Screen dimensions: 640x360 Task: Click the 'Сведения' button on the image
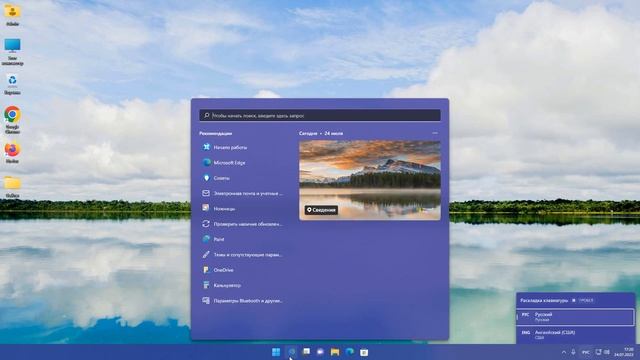coord(321,210)
